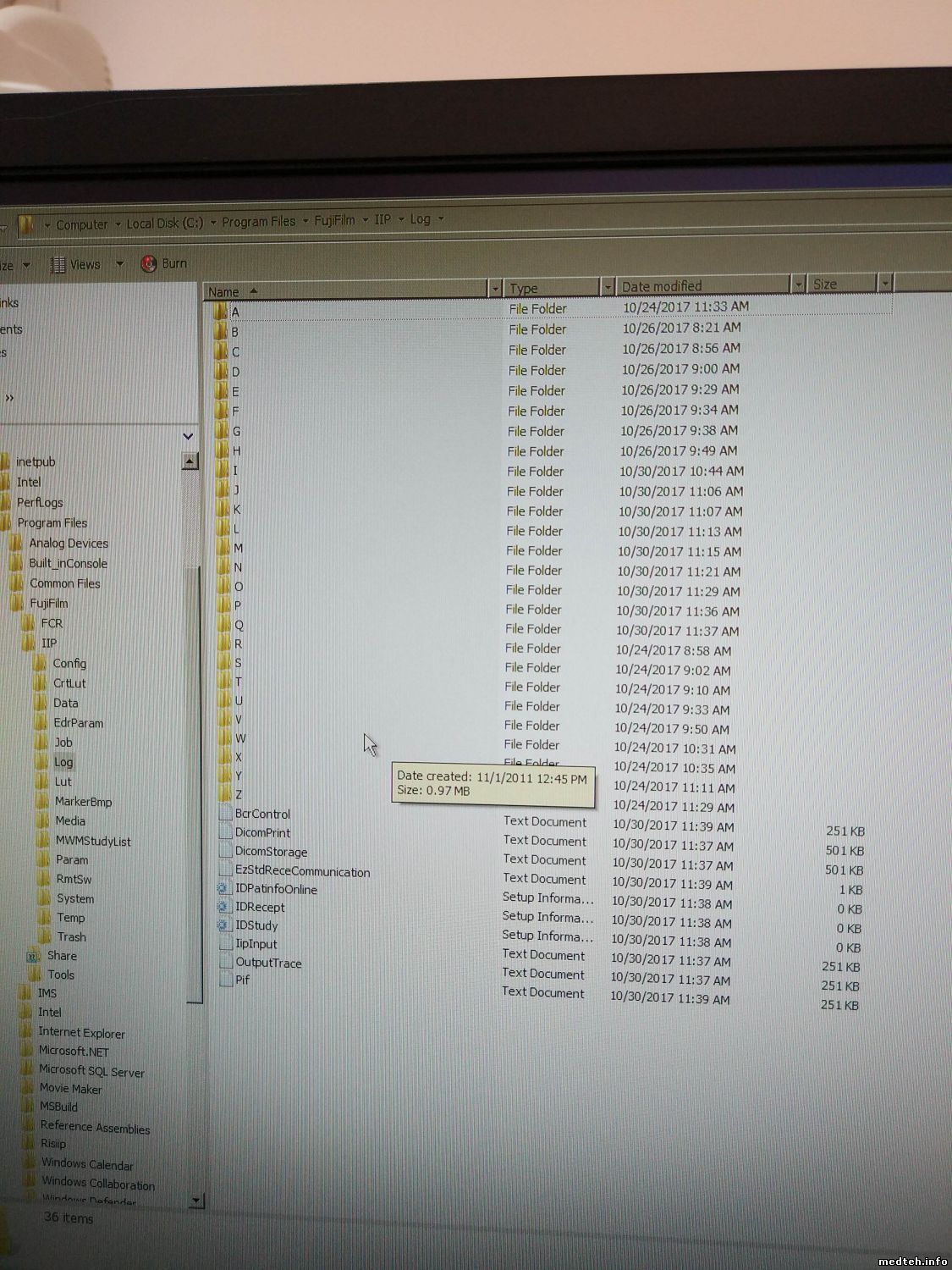Go to FujiFilm in breadcrumb path

[334, 220]
